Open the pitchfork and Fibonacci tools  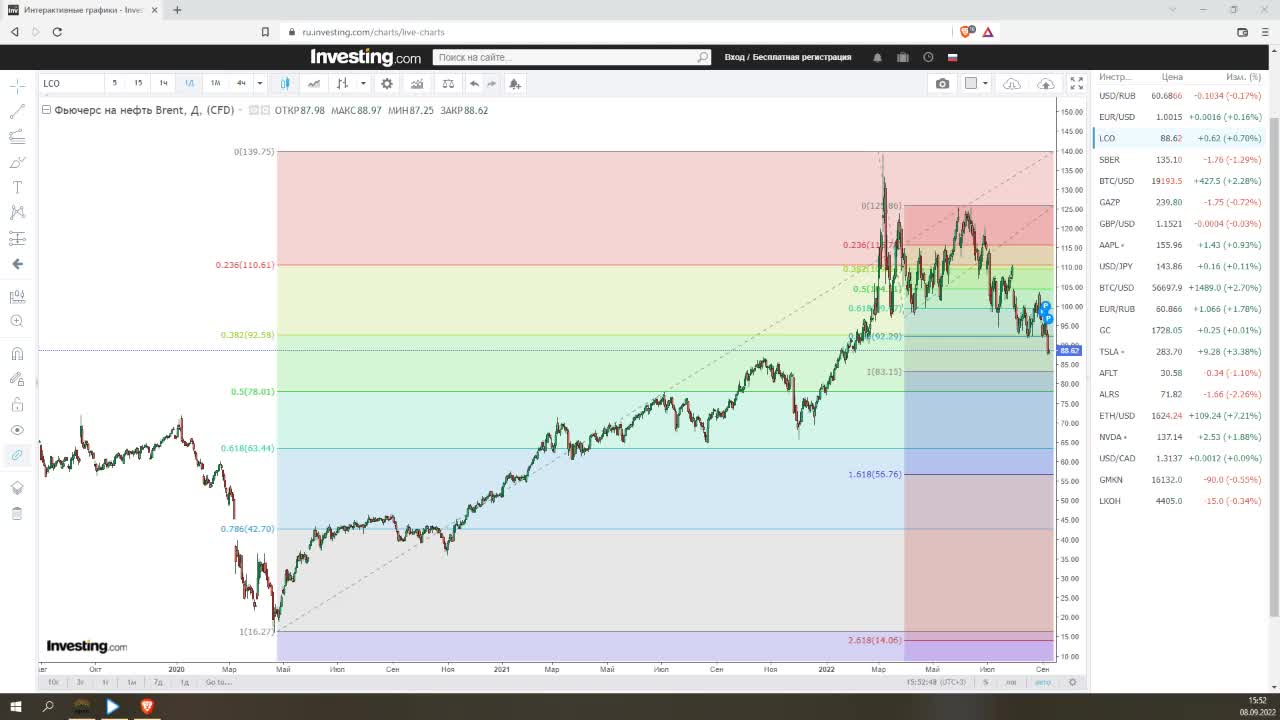coord(17,137)
